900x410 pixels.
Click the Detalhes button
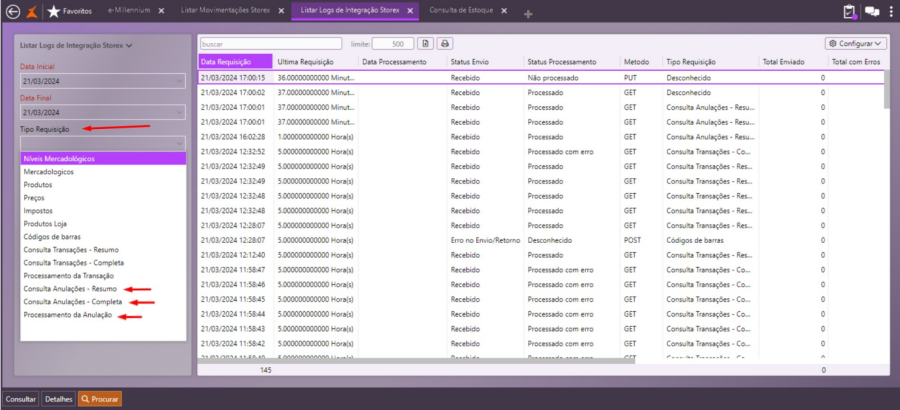pos(58,399)
